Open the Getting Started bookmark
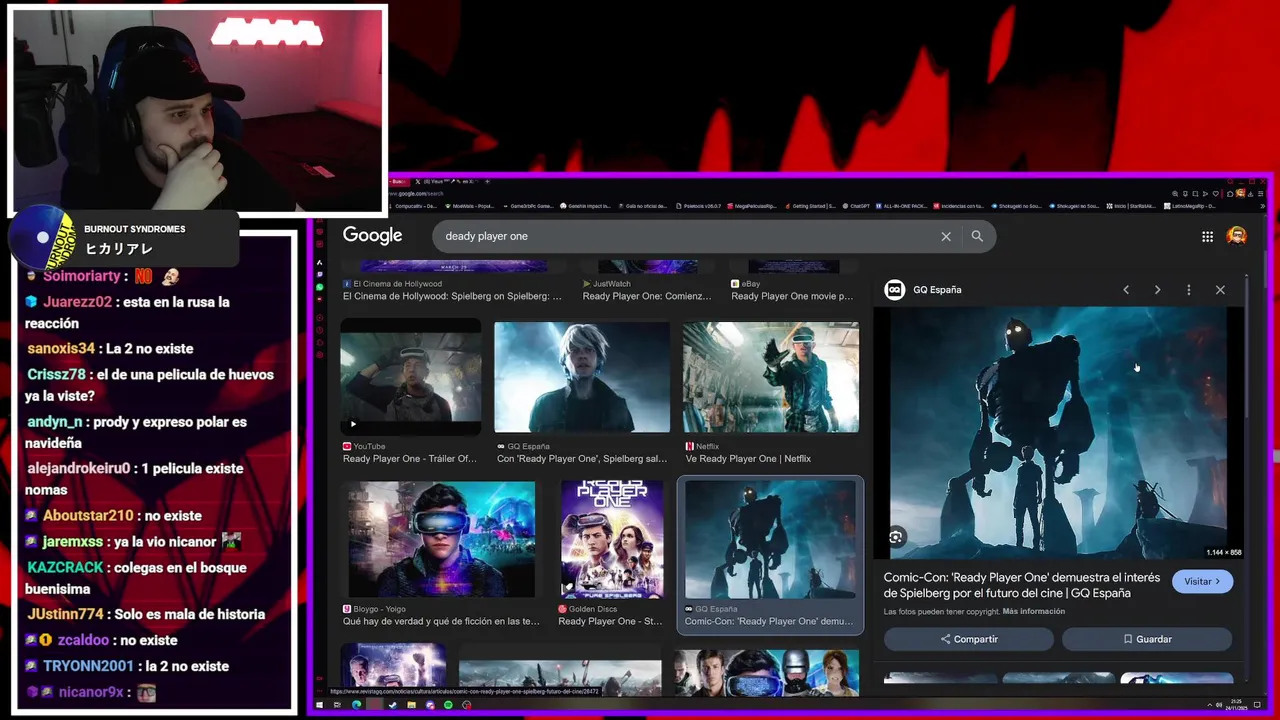This screenshot has width=1280, height=720. [811, 206]
